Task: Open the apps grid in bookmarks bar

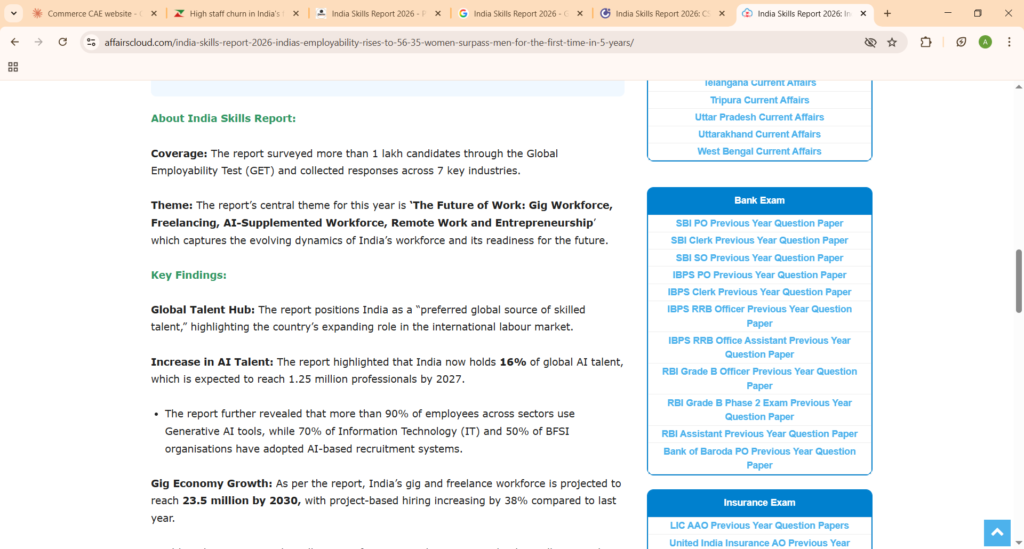Action: (13, 67)
